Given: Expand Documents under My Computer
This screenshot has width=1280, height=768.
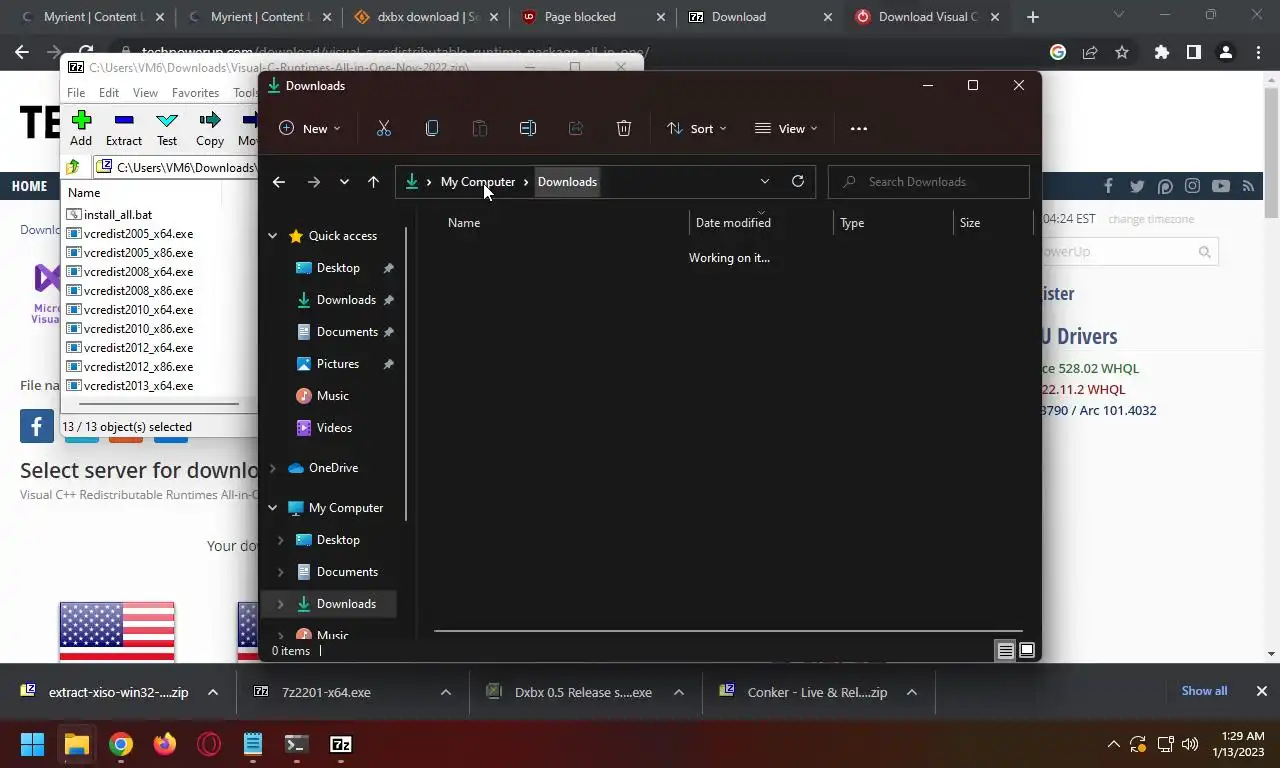Looking at the screenshot, I should pos(280,572).
